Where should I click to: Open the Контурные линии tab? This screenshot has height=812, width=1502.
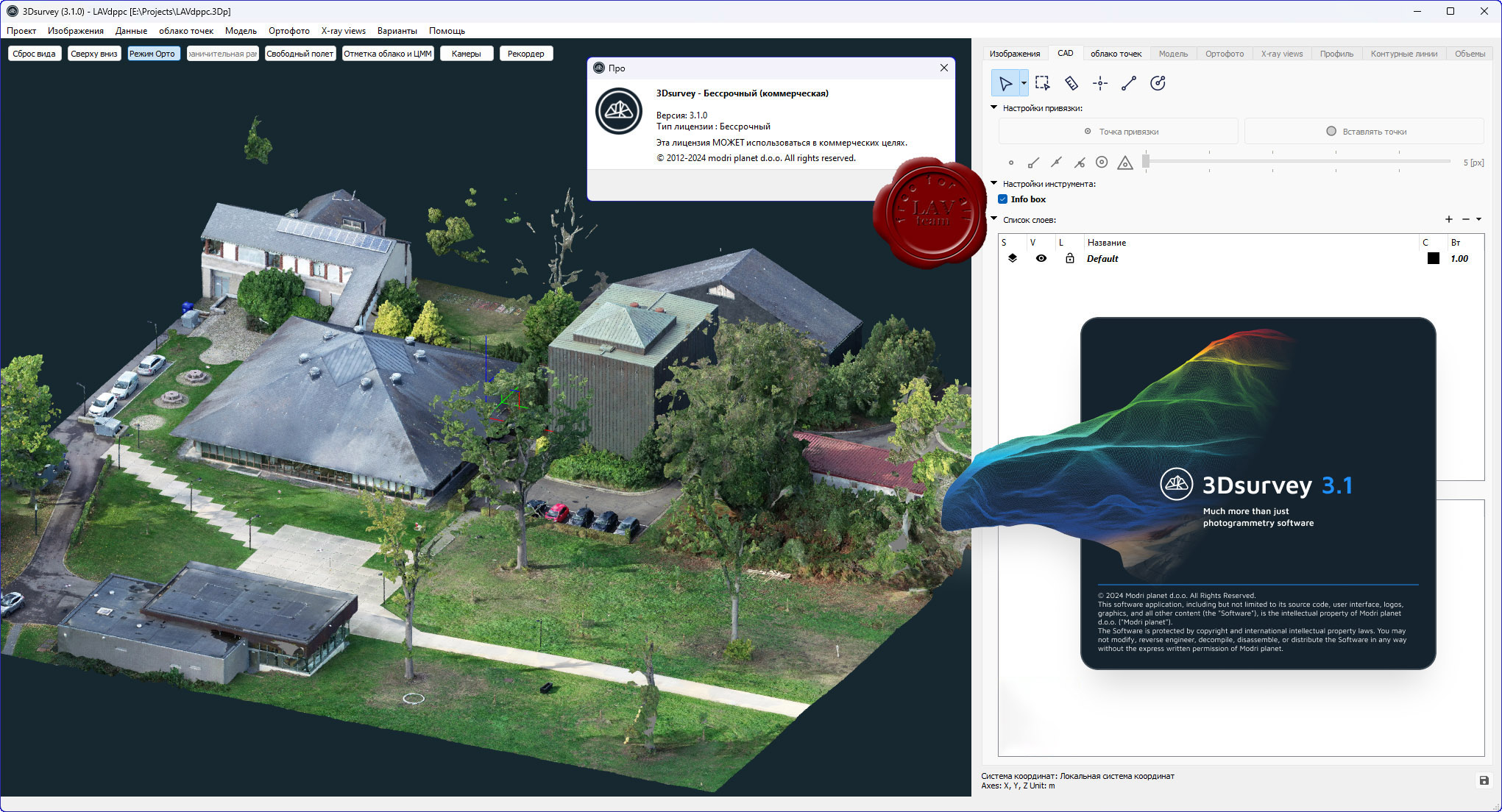[x=1404, y=54]
